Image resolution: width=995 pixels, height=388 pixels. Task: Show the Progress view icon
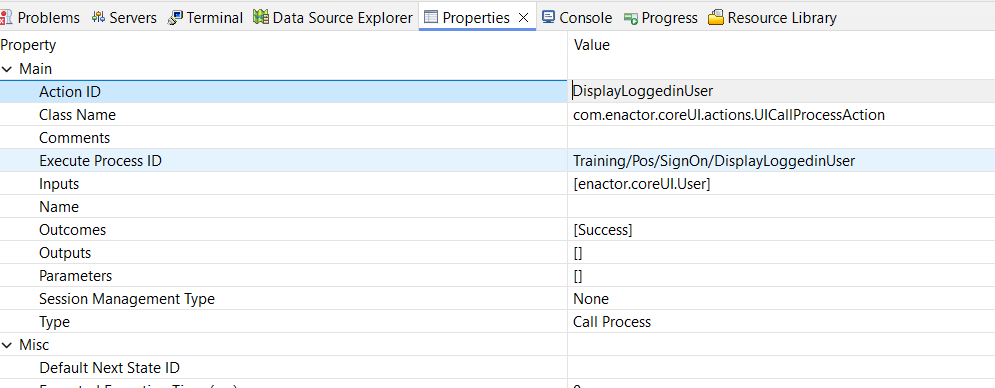[x=631, y=18]
